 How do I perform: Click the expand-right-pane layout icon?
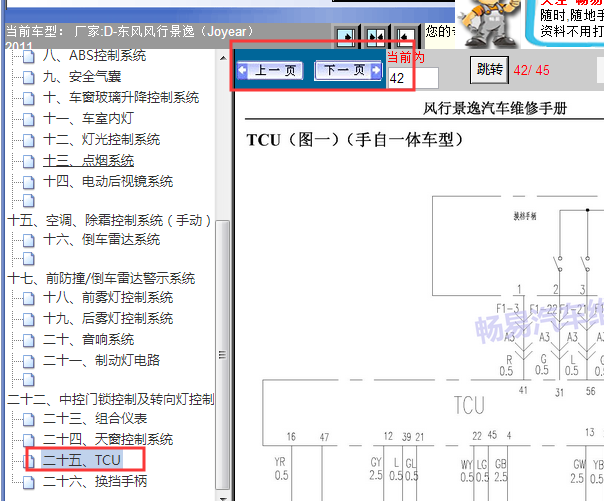coord(405,37)
